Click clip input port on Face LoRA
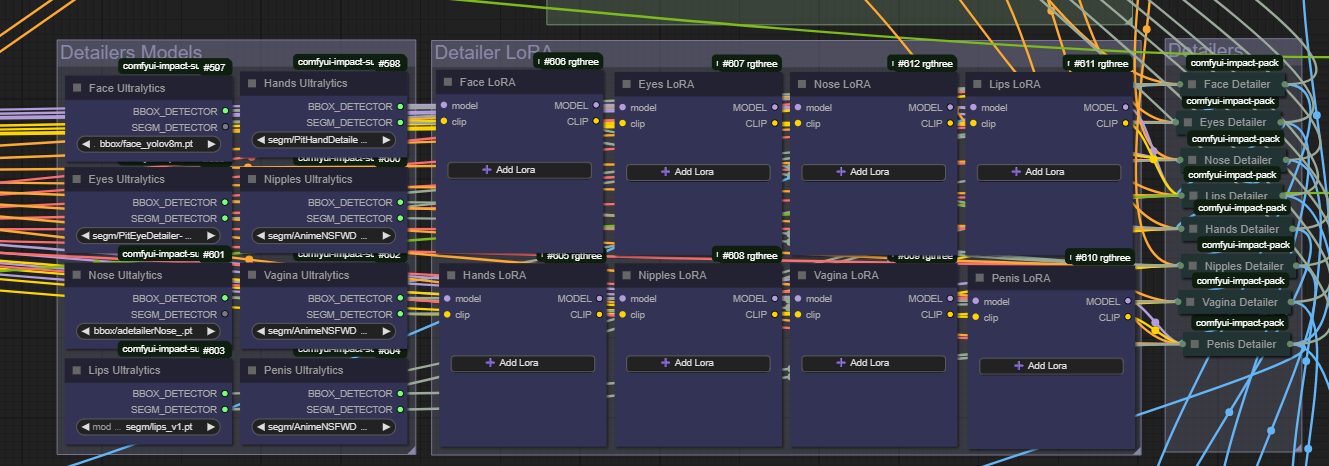Screen dimensions: 1329x466 coord(444,121)
